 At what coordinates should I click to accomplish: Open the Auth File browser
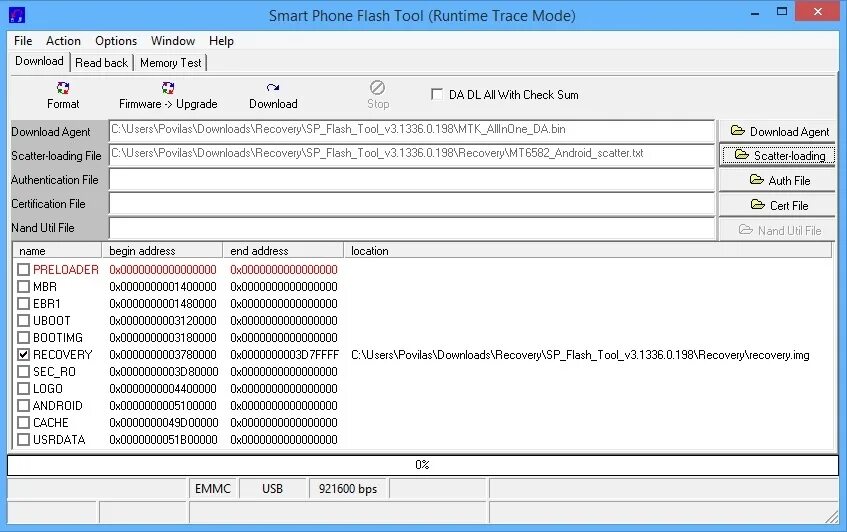pos(777,180)
